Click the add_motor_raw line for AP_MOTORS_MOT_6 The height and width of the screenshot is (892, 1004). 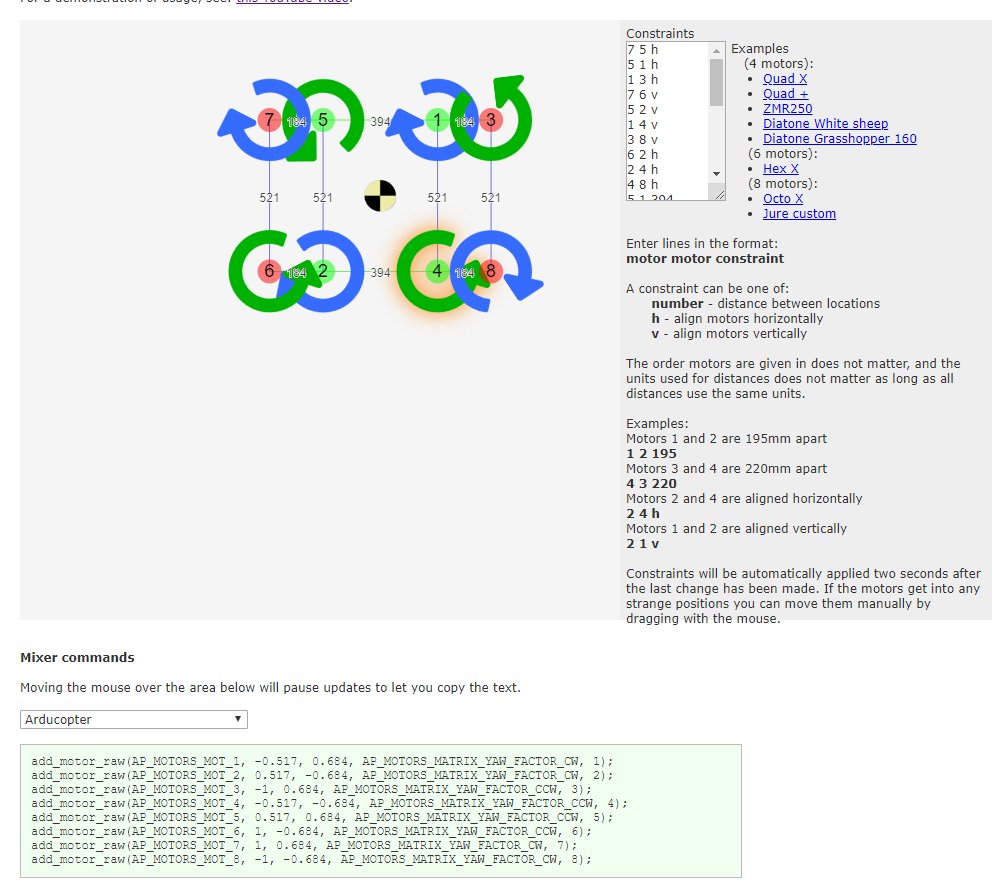point(311,831)
